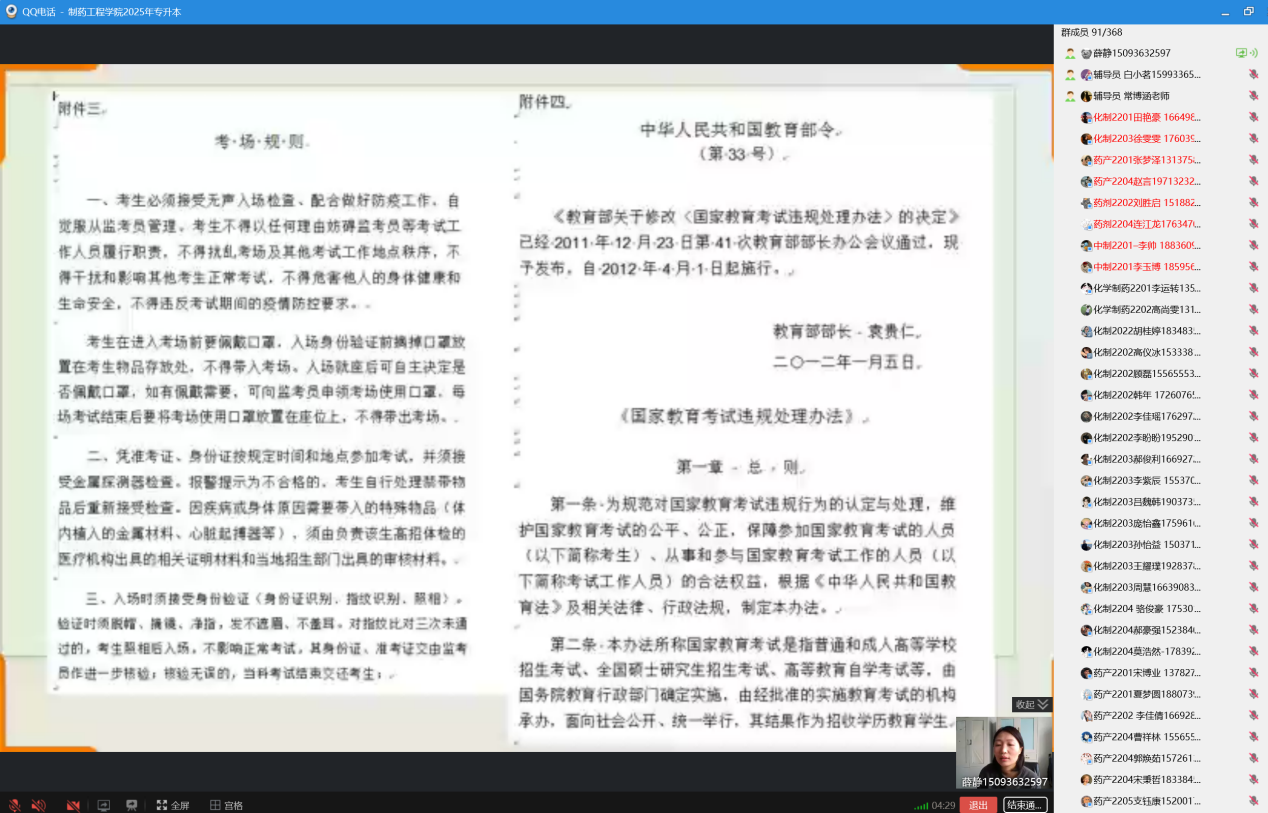1268x813 pixels.
Task: Click 薛静's green speaking indicator
Action: click(x=1254, y=53)
